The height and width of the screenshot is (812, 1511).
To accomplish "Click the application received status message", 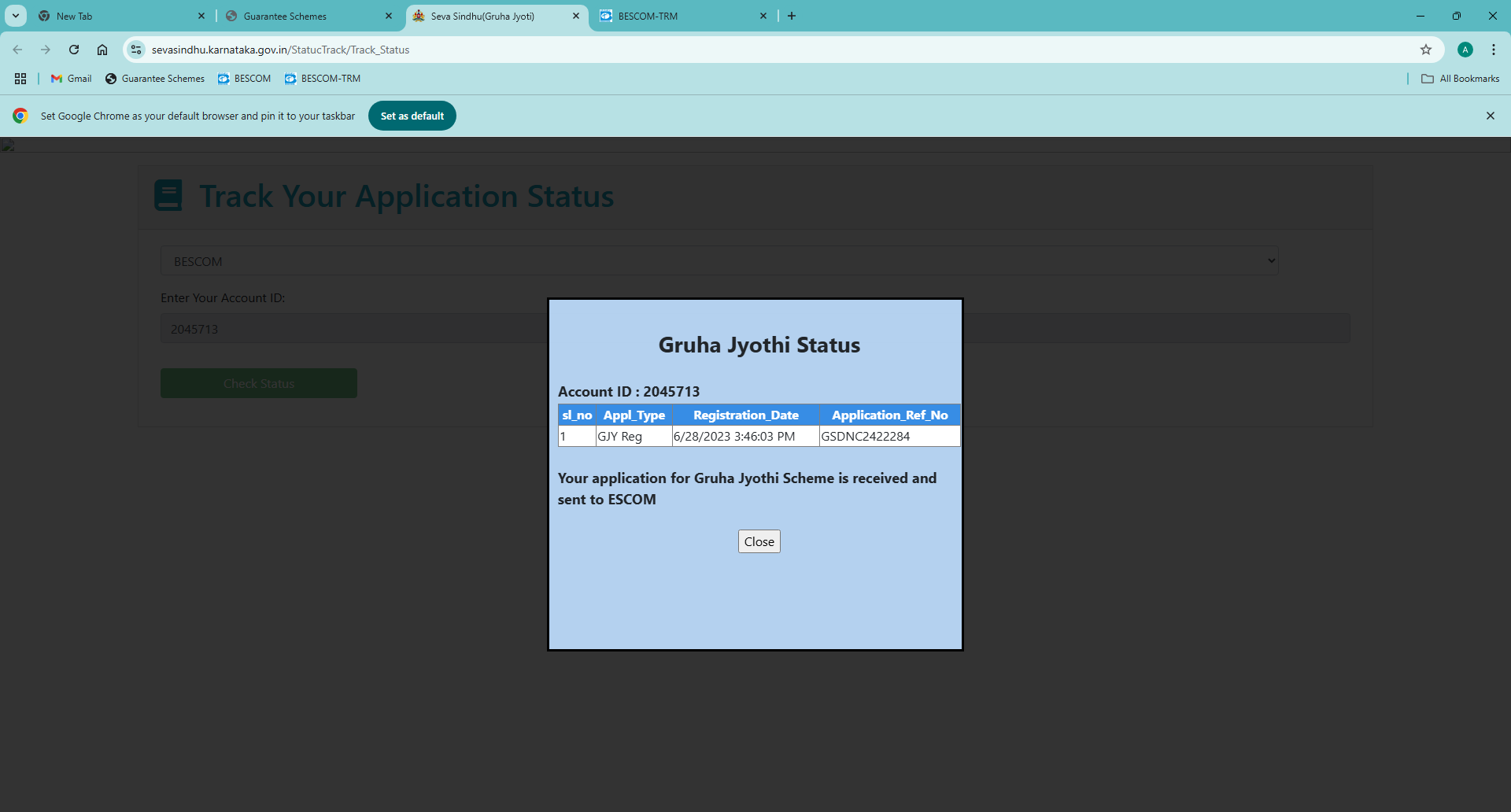I will [747, 489].
